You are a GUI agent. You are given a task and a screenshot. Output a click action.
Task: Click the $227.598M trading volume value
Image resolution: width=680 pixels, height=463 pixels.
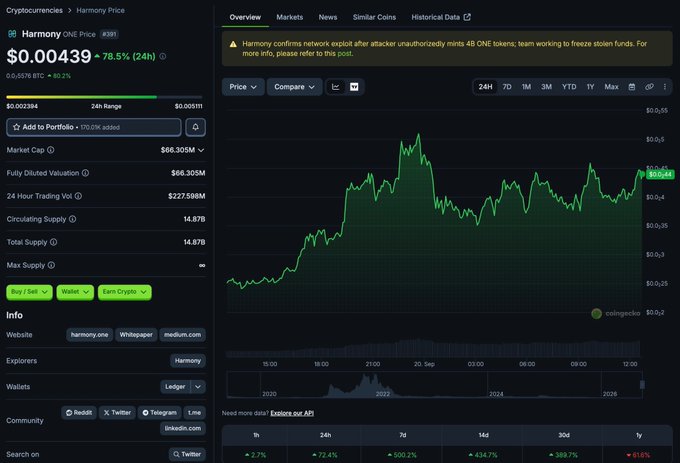click(186, 196)
